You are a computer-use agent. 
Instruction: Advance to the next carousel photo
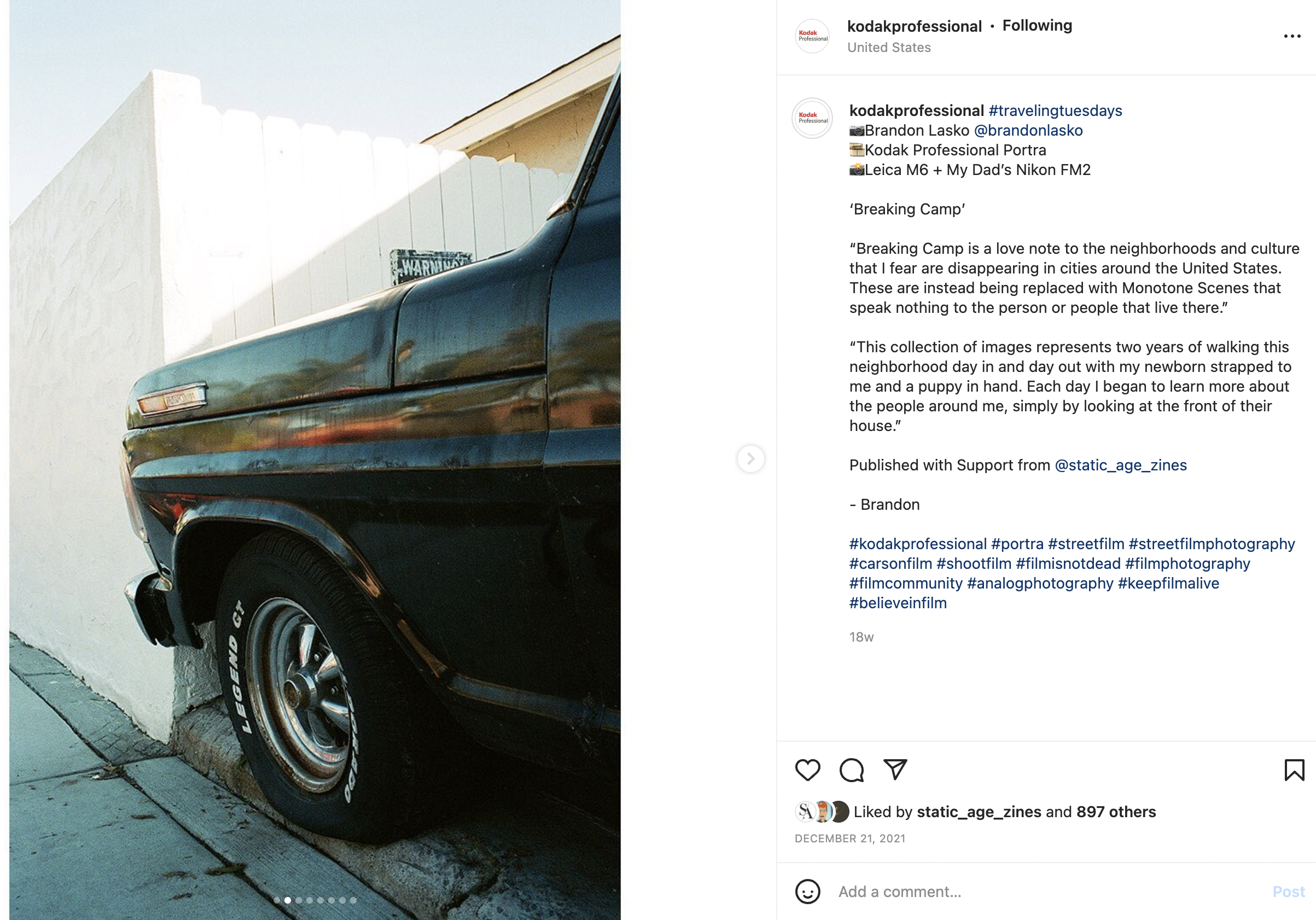click(x=750, y=458)
